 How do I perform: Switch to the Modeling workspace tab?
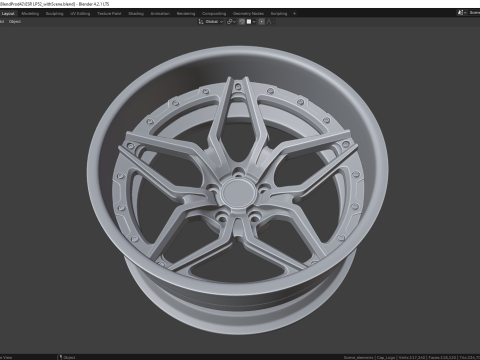coord(30,14)
